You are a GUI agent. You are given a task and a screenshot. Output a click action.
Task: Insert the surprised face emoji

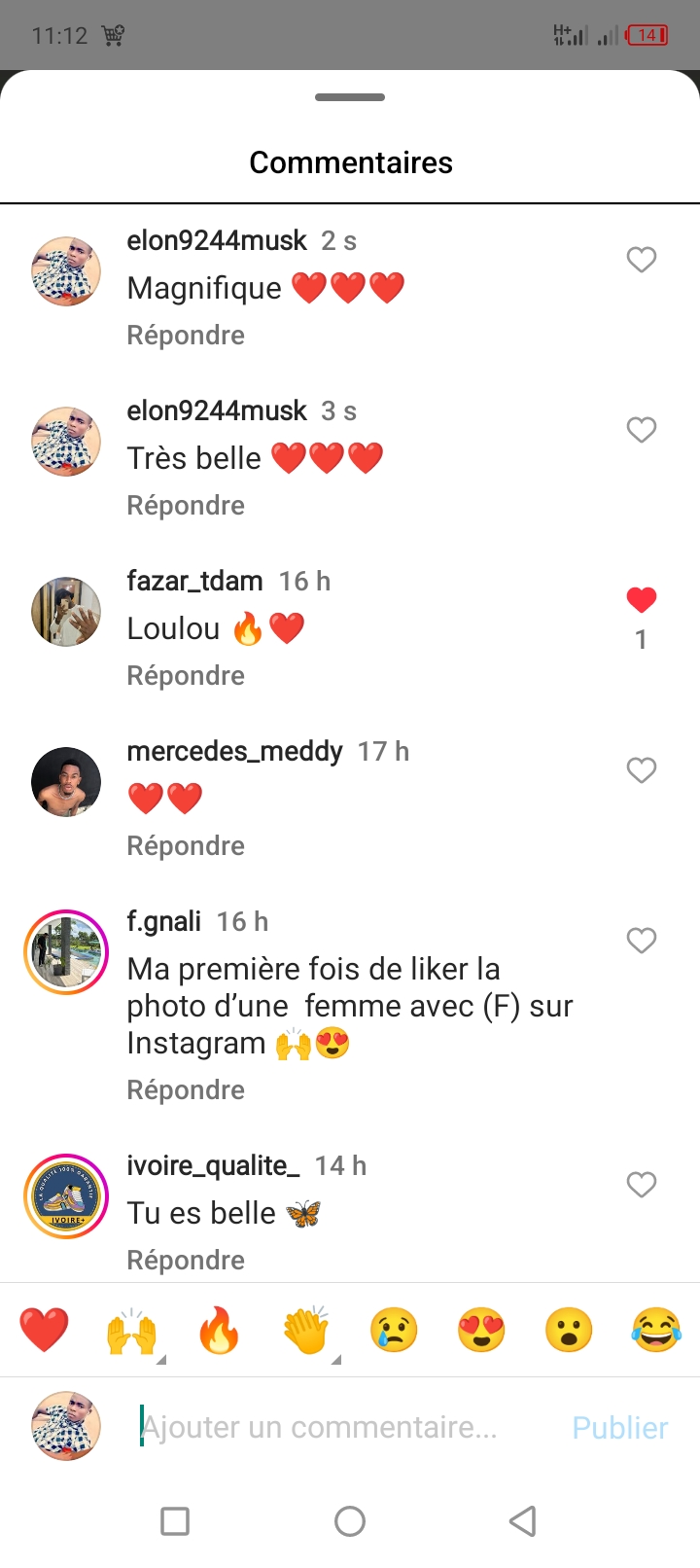[x=569, y=1330]
